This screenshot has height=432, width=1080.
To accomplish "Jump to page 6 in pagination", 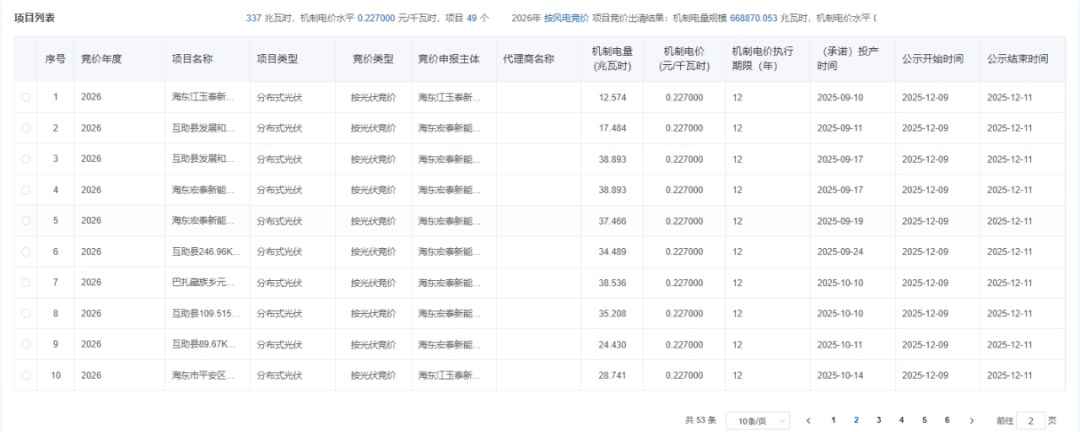I will (x=945, y=421).
